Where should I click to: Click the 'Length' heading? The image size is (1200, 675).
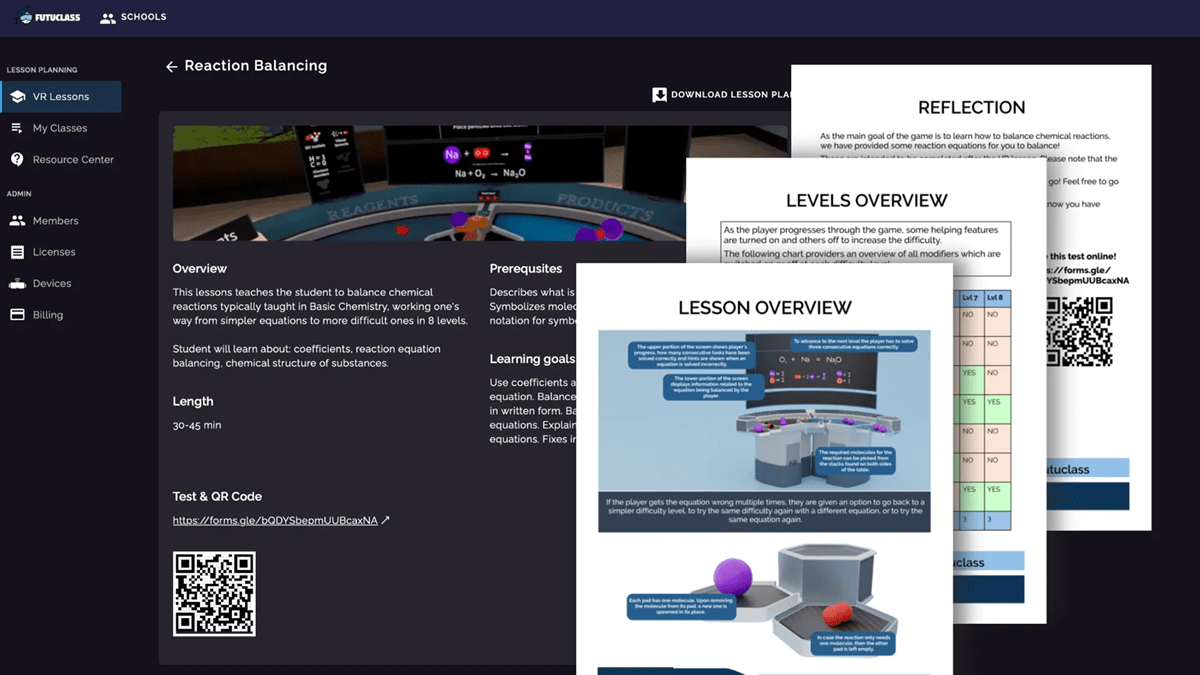193,401
